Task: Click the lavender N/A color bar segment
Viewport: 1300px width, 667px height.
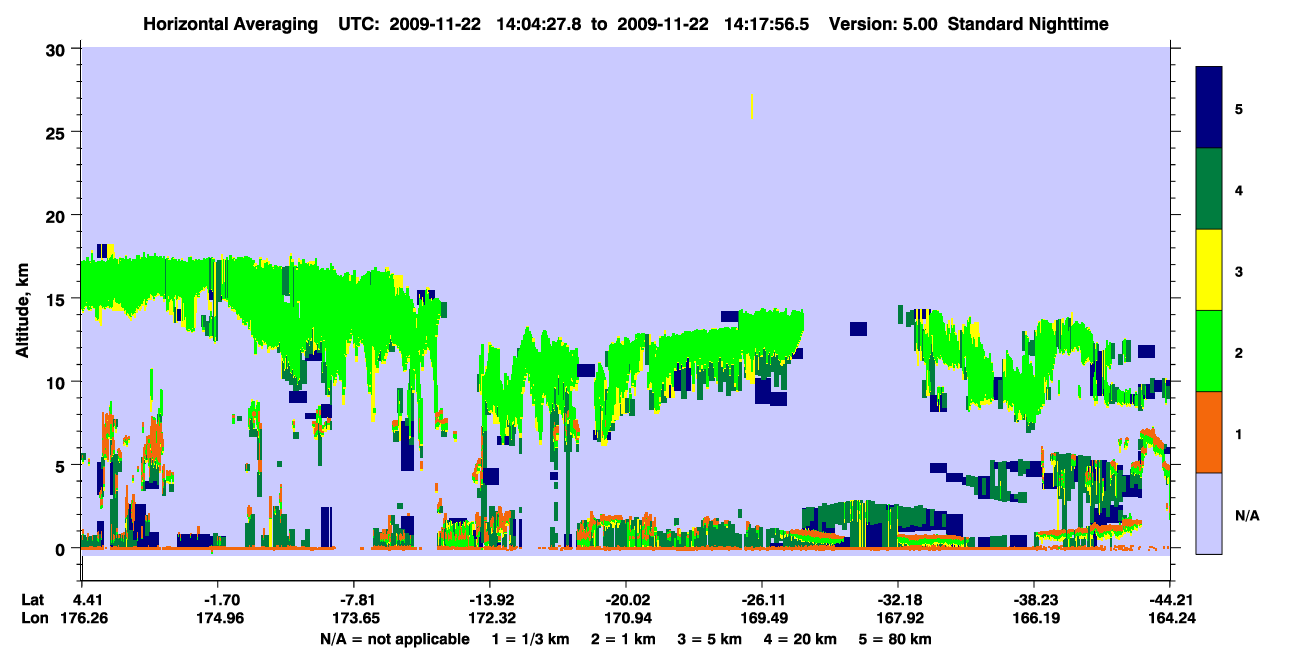Action: (1209, 513)
